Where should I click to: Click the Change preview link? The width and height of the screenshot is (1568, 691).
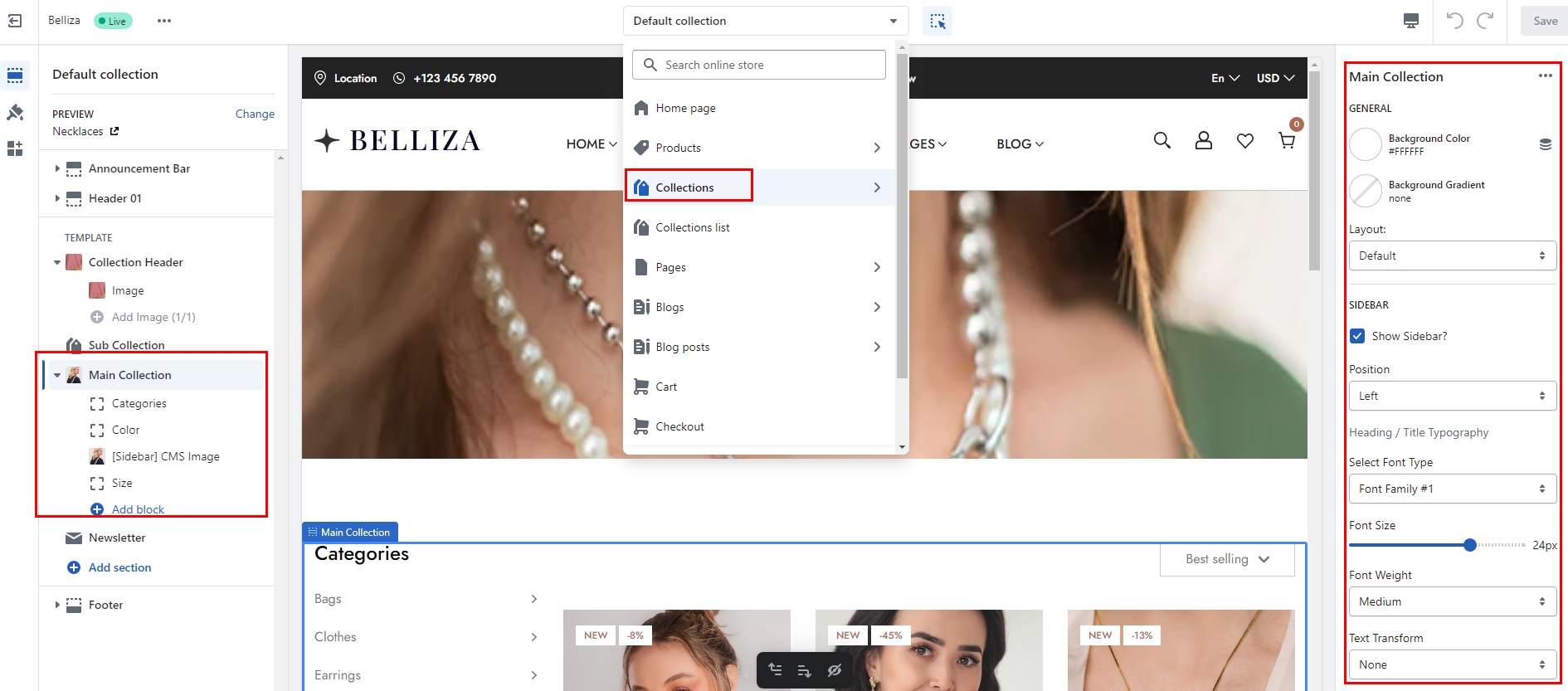[x=255, y=114]
